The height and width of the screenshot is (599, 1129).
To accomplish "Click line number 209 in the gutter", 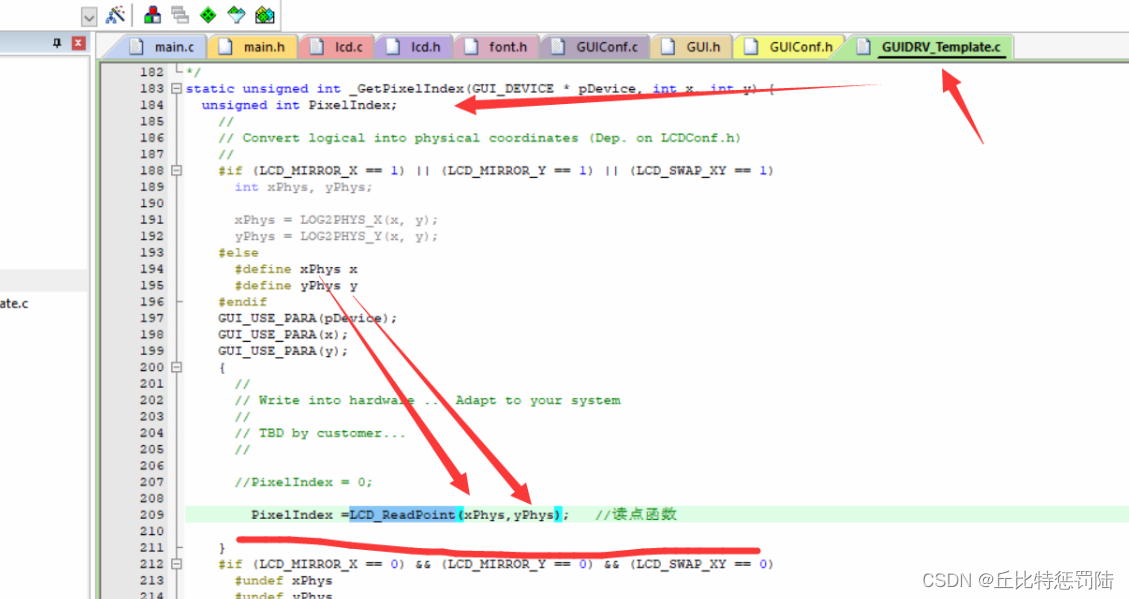I will click(152, 515).
